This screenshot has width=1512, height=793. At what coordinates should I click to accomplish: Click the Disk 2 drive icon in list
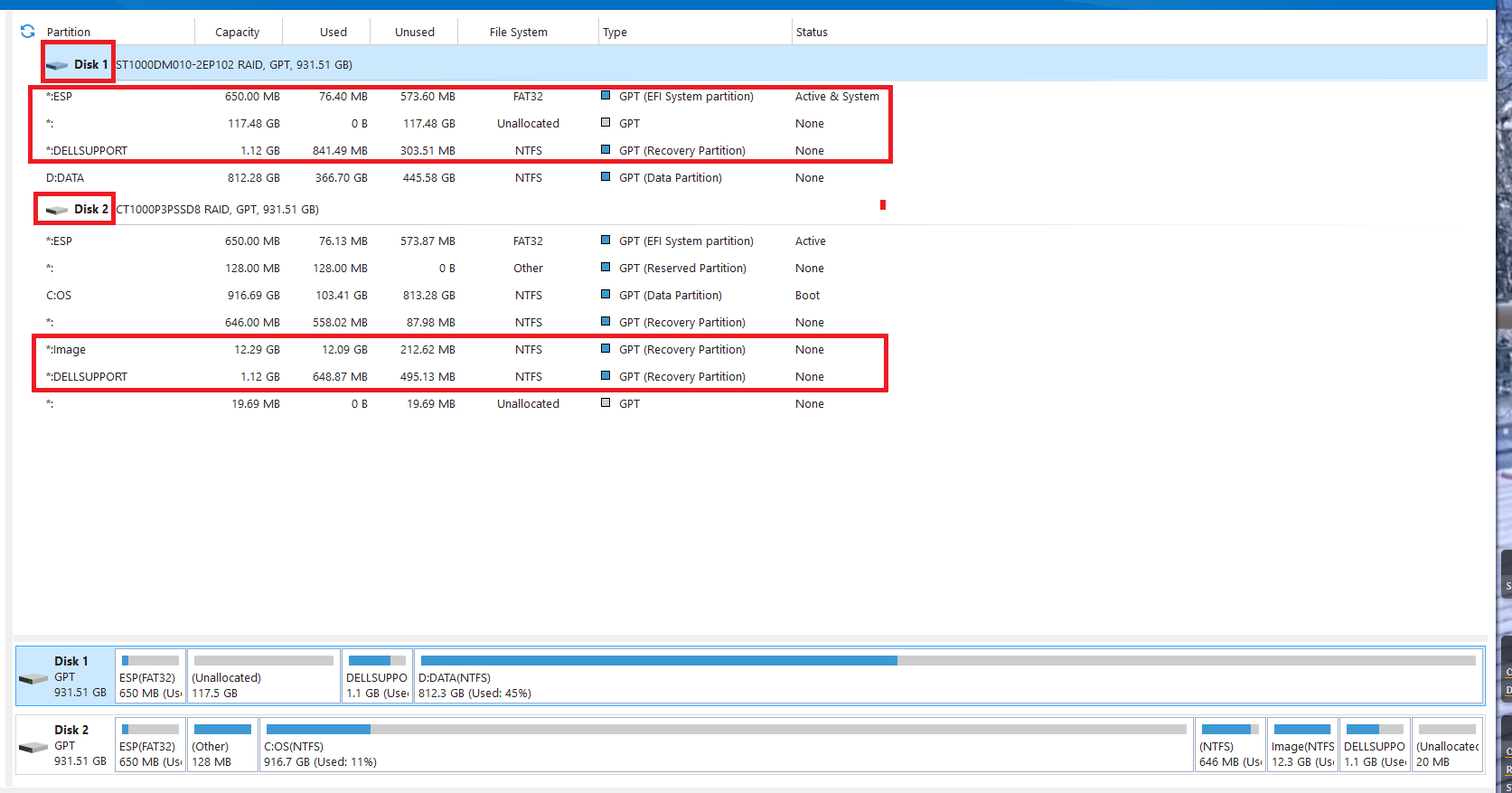click(57, 210)
